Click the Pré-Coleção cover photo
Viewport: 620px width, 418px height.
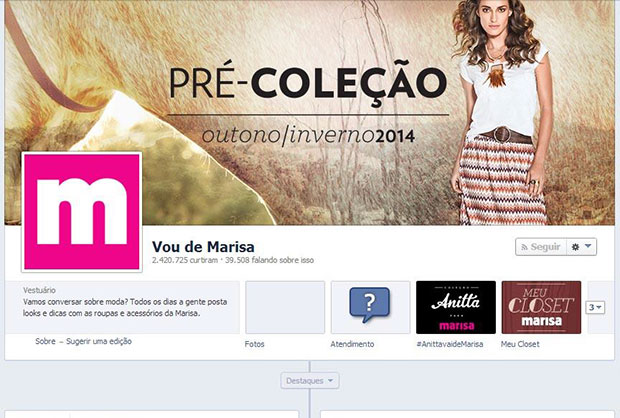pos(310,113)
